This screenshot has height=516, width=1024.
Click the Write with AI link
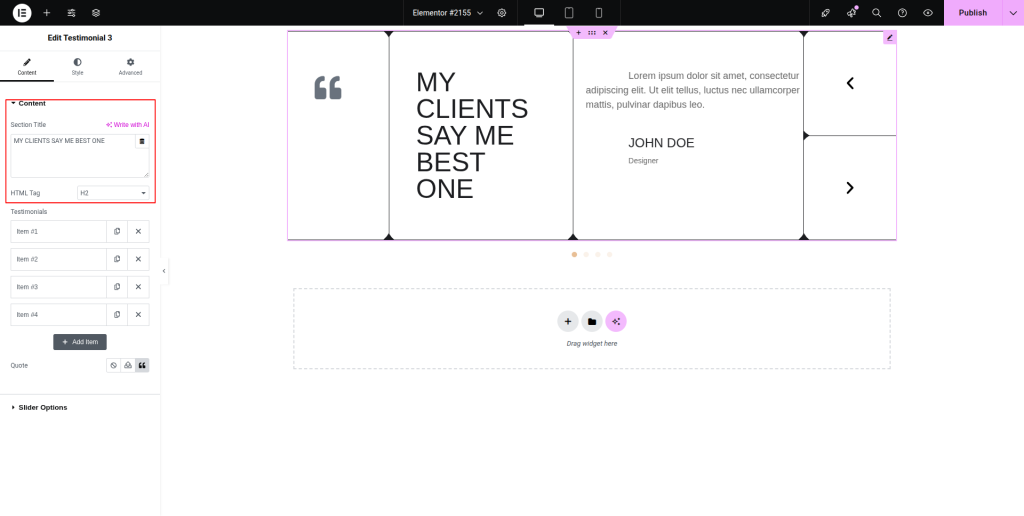(x=127, y=124)
